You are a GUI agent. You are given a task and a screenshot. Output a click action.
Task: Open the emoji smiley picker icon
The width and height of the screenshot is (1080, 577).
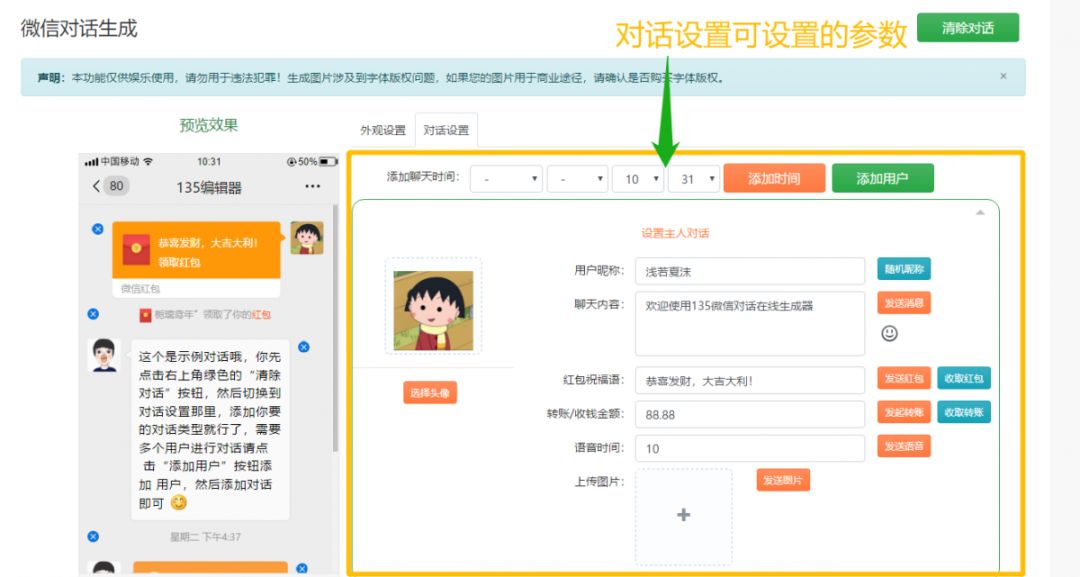pyautogui.click(x=889, y=333)
